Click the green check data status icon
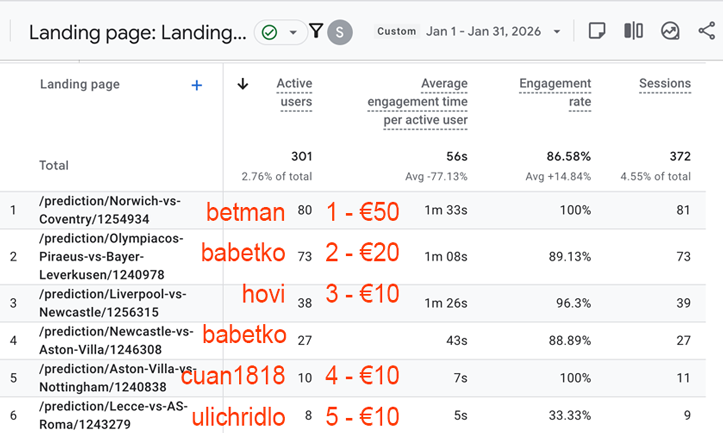Viewport: 723px width, 433px height. (268, 32)
